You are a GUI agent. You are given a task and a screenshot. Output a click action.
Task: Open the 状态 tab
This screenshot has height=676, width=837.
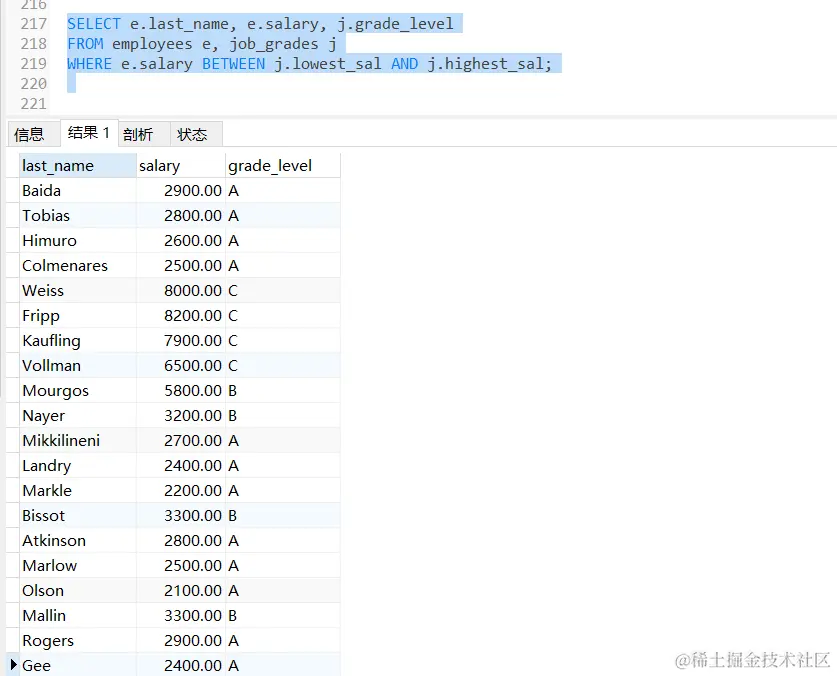click(x=195, y=134)
